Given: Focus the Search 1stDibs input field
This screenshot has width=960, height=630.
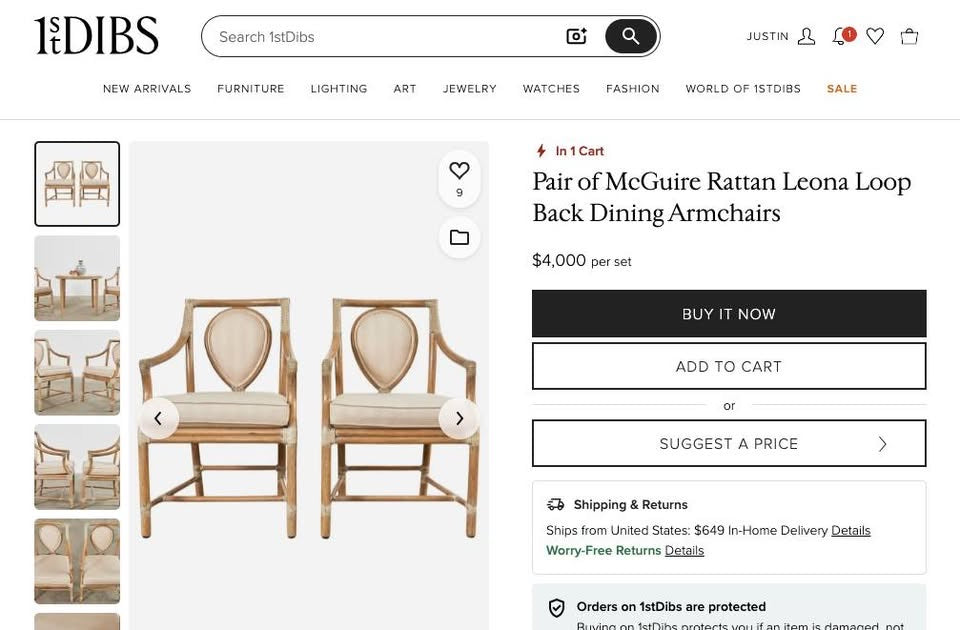Looking at the screenshot, I should pyautogui.click(x=386, y=37).
